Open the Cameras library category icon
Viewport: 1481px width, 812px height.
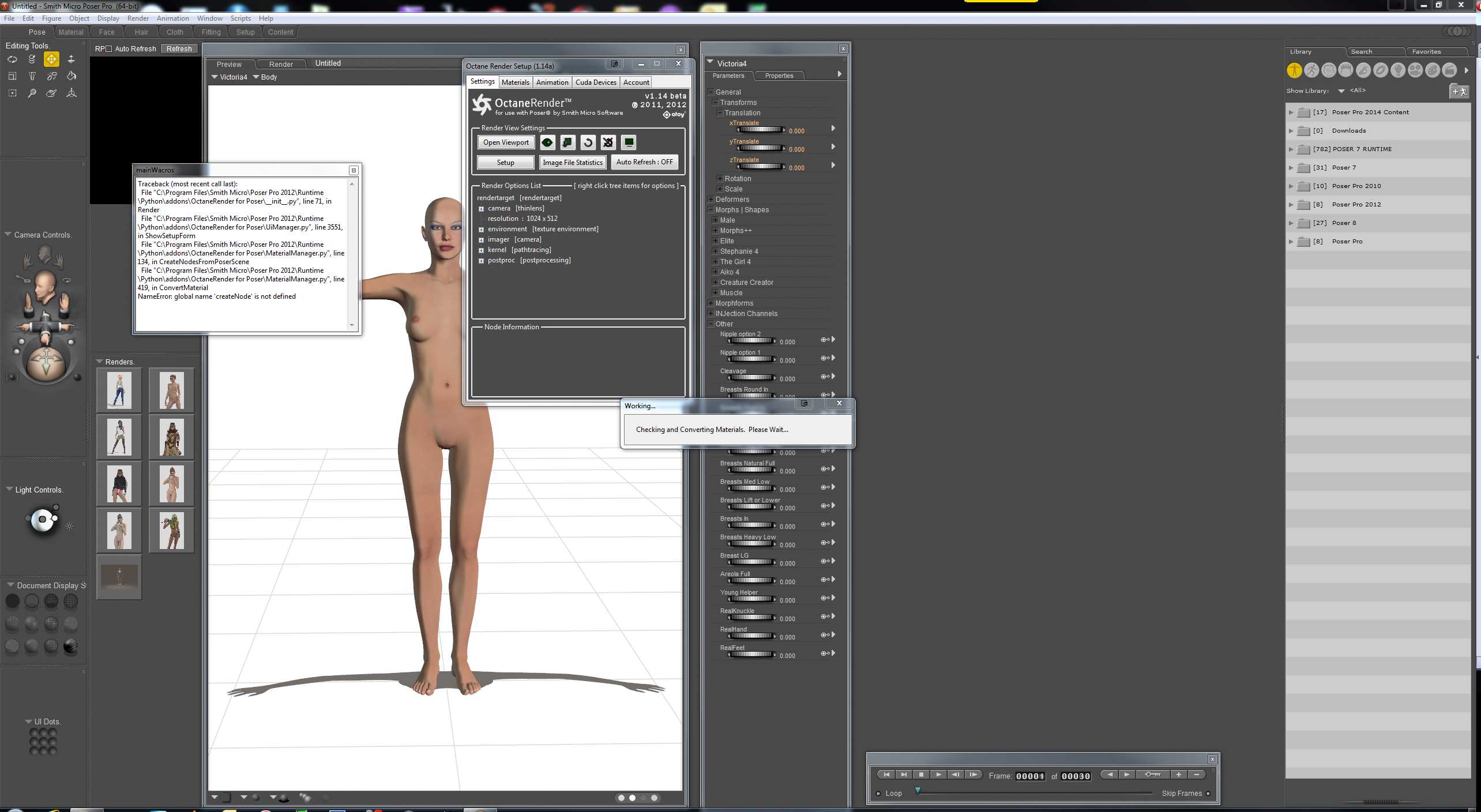1415,70
